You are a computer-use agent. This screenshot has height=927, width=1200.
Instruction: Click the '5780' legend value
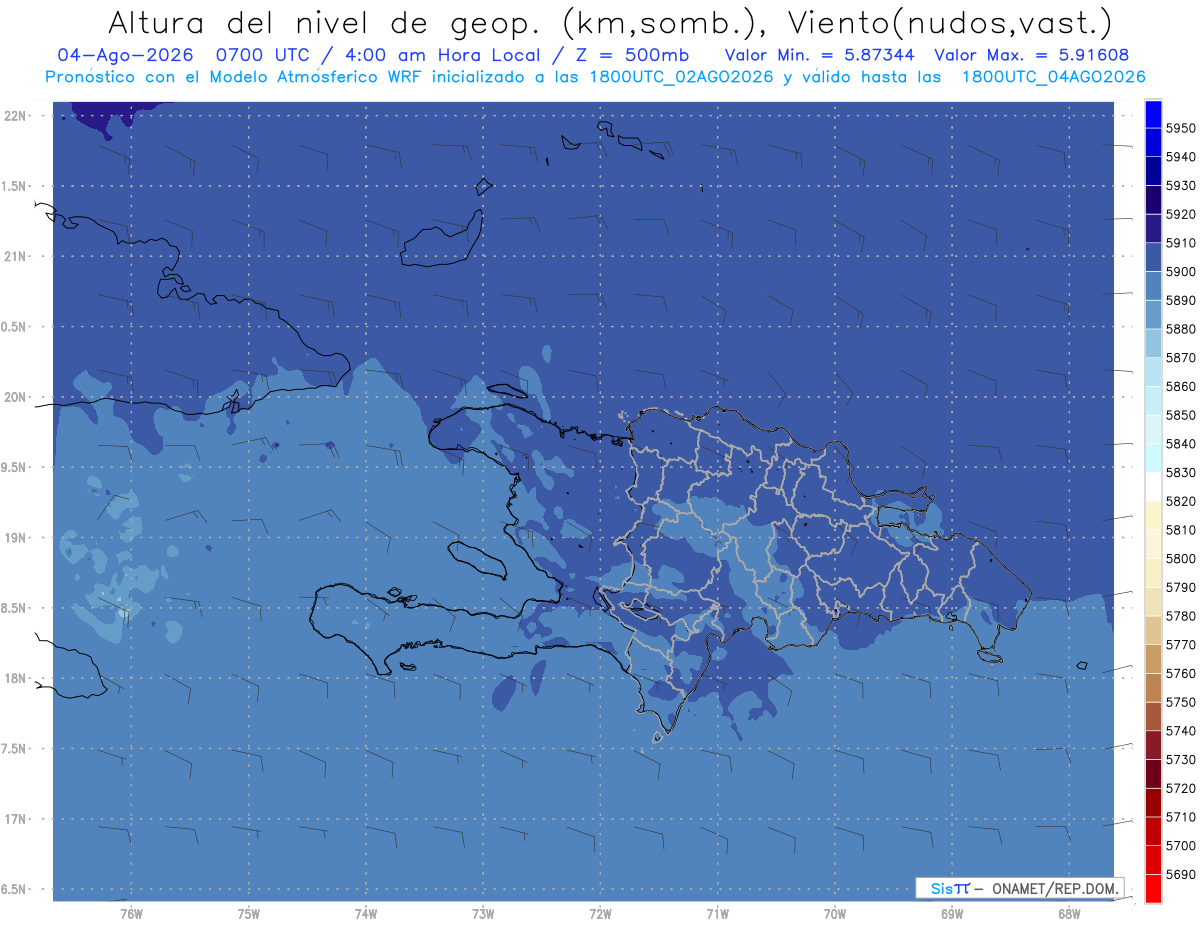(1181, 616)
